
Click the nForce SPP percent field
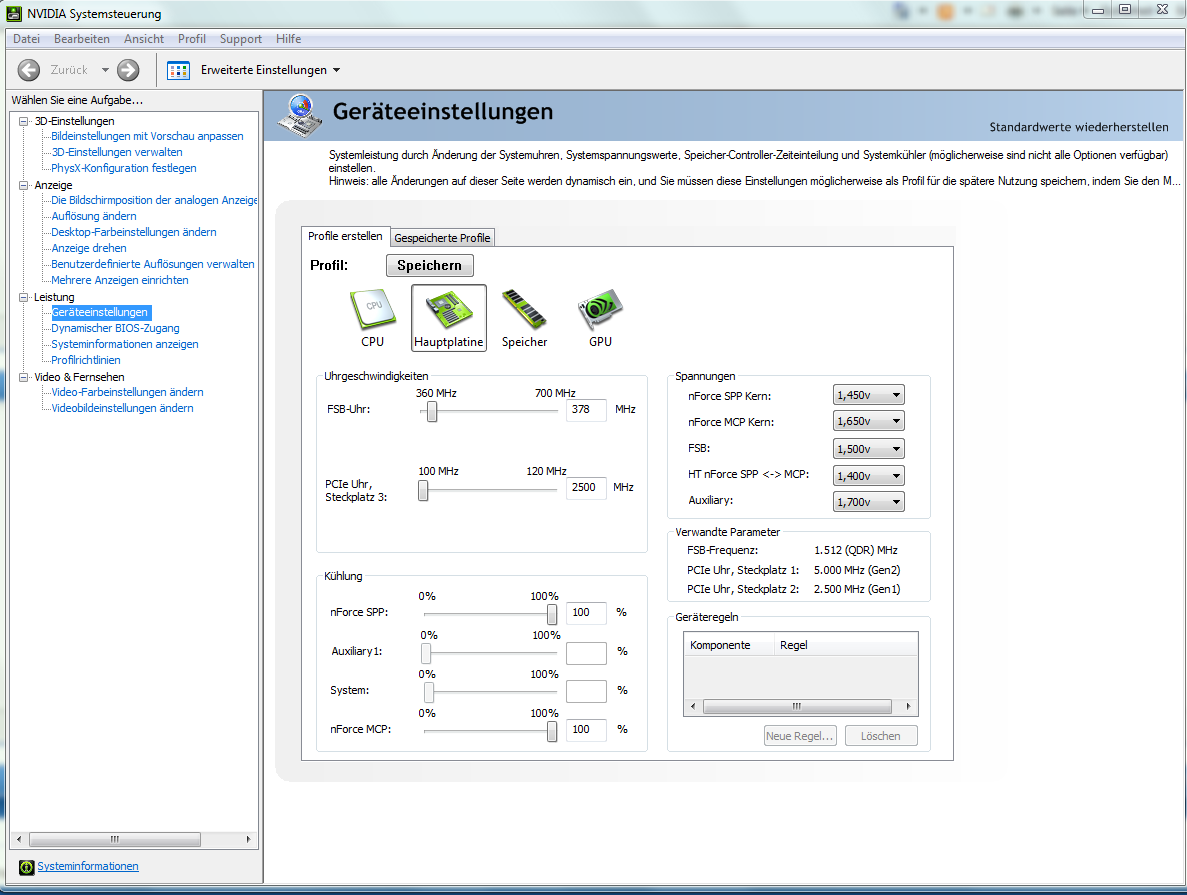click(586, 613)
